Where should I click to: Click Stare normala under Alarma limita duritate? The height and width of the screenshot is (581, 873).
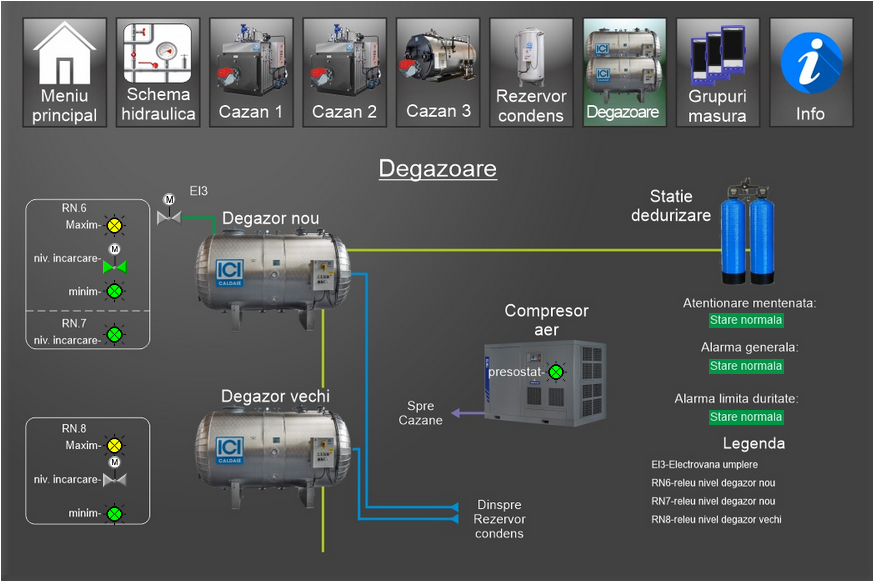coord(746,417)
